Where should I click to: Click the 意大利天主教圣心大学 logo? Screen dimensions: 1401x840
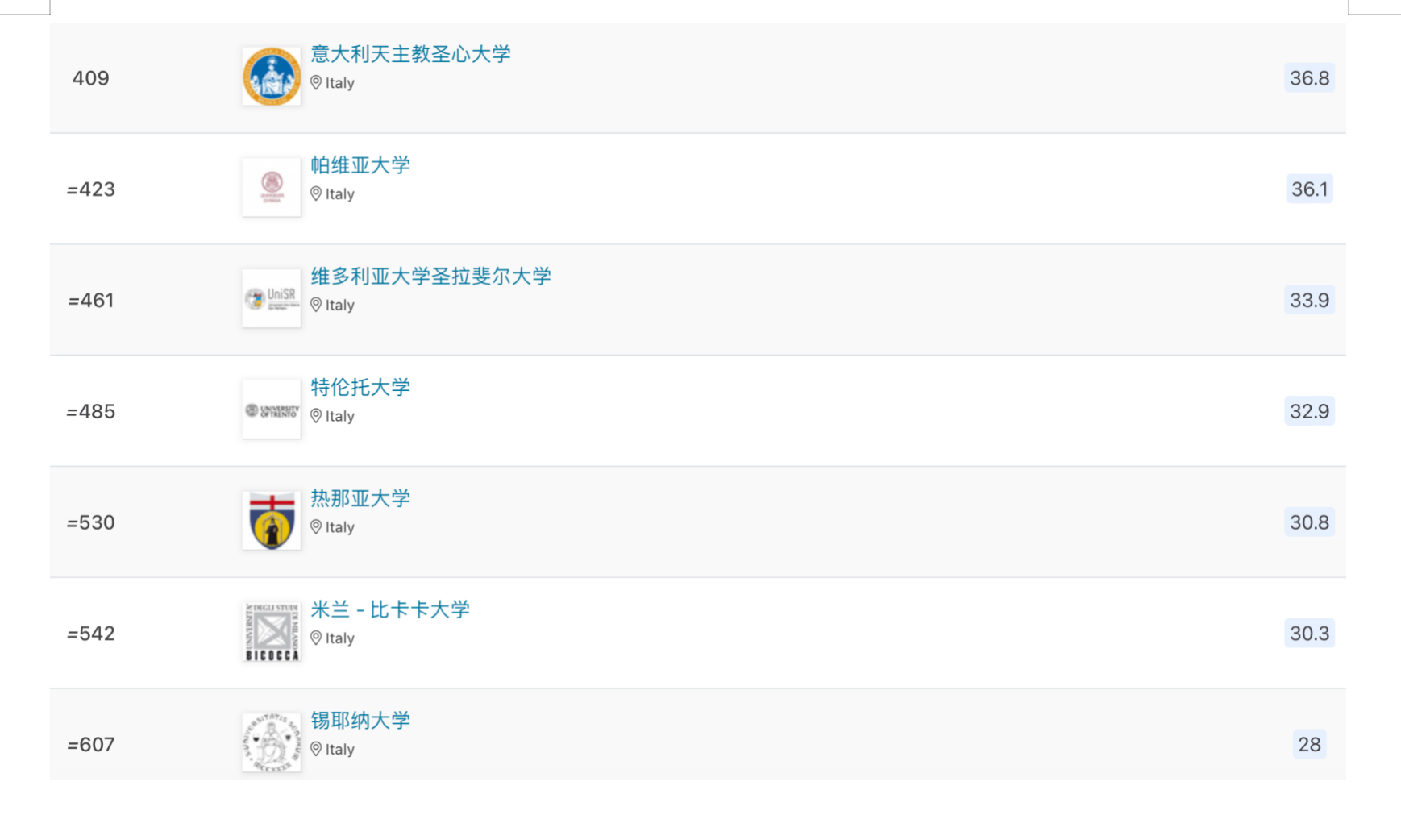[272, 76]
